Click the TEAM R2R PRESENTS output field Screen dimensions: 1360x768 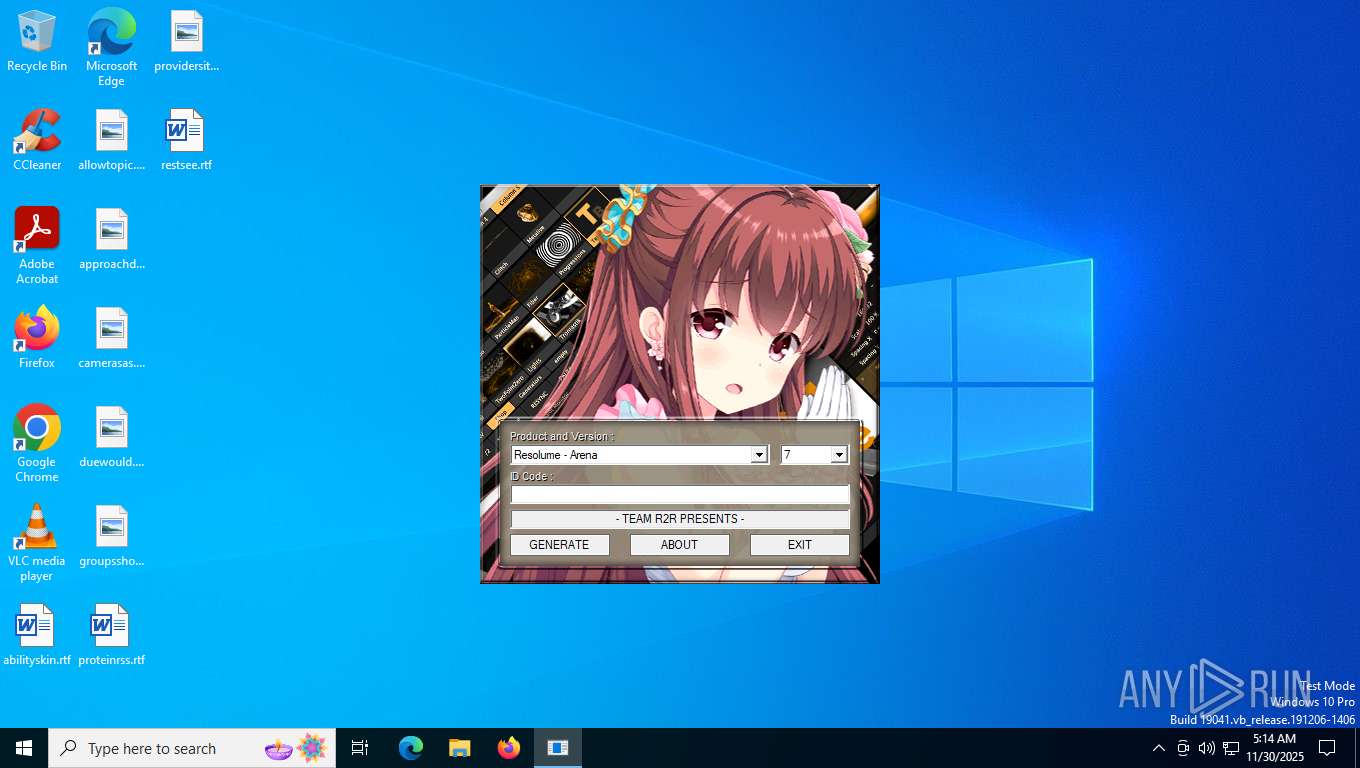pos(680,519)
